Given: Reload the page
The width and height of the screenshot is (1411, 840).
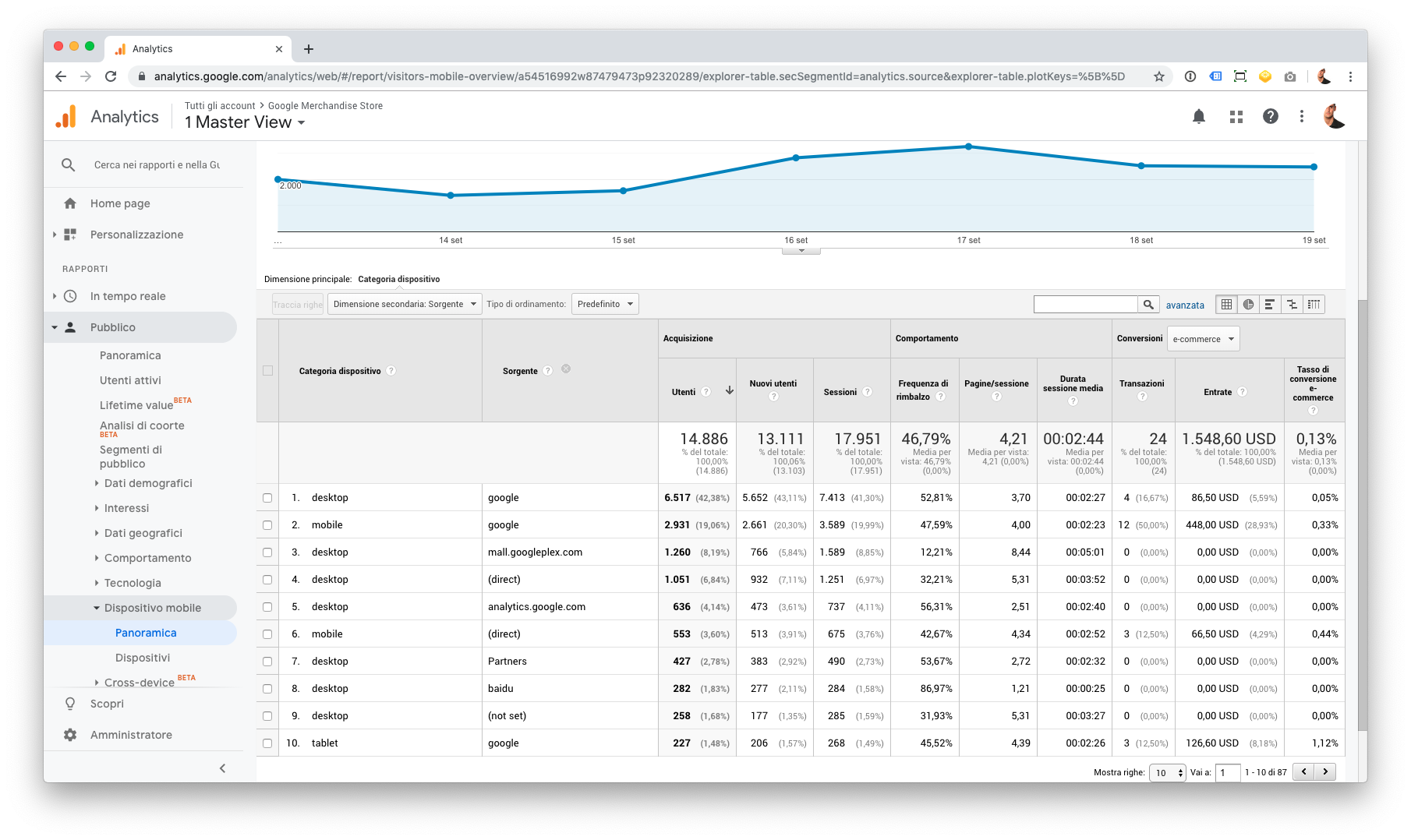Looking at the screenshot, I should coord(111,76).
